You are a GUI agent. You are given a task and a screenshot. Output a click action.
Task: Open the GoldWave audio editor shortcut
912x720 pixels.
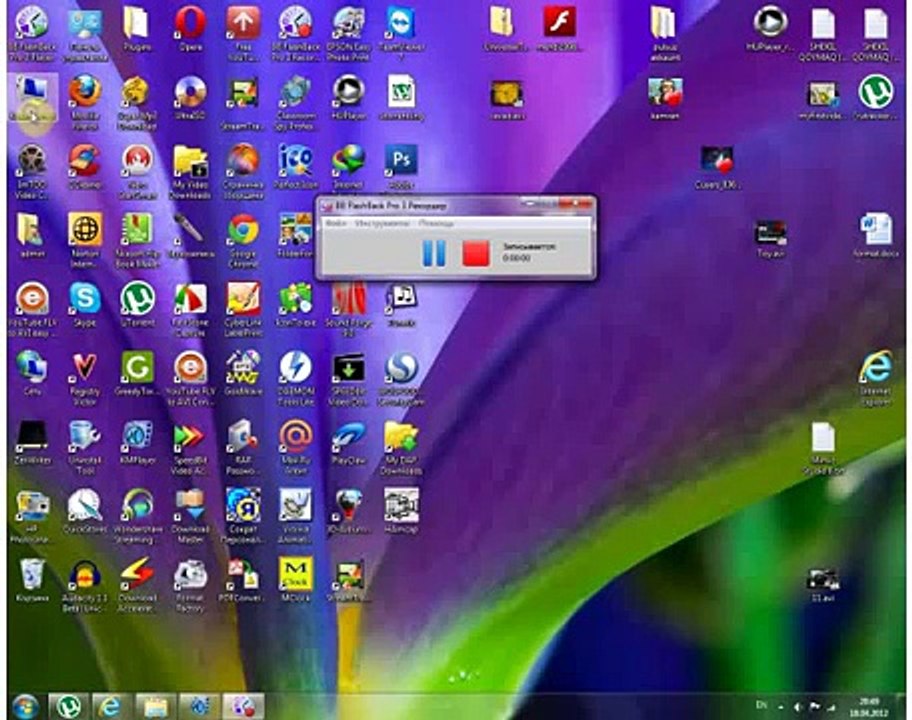coord(243,373)
